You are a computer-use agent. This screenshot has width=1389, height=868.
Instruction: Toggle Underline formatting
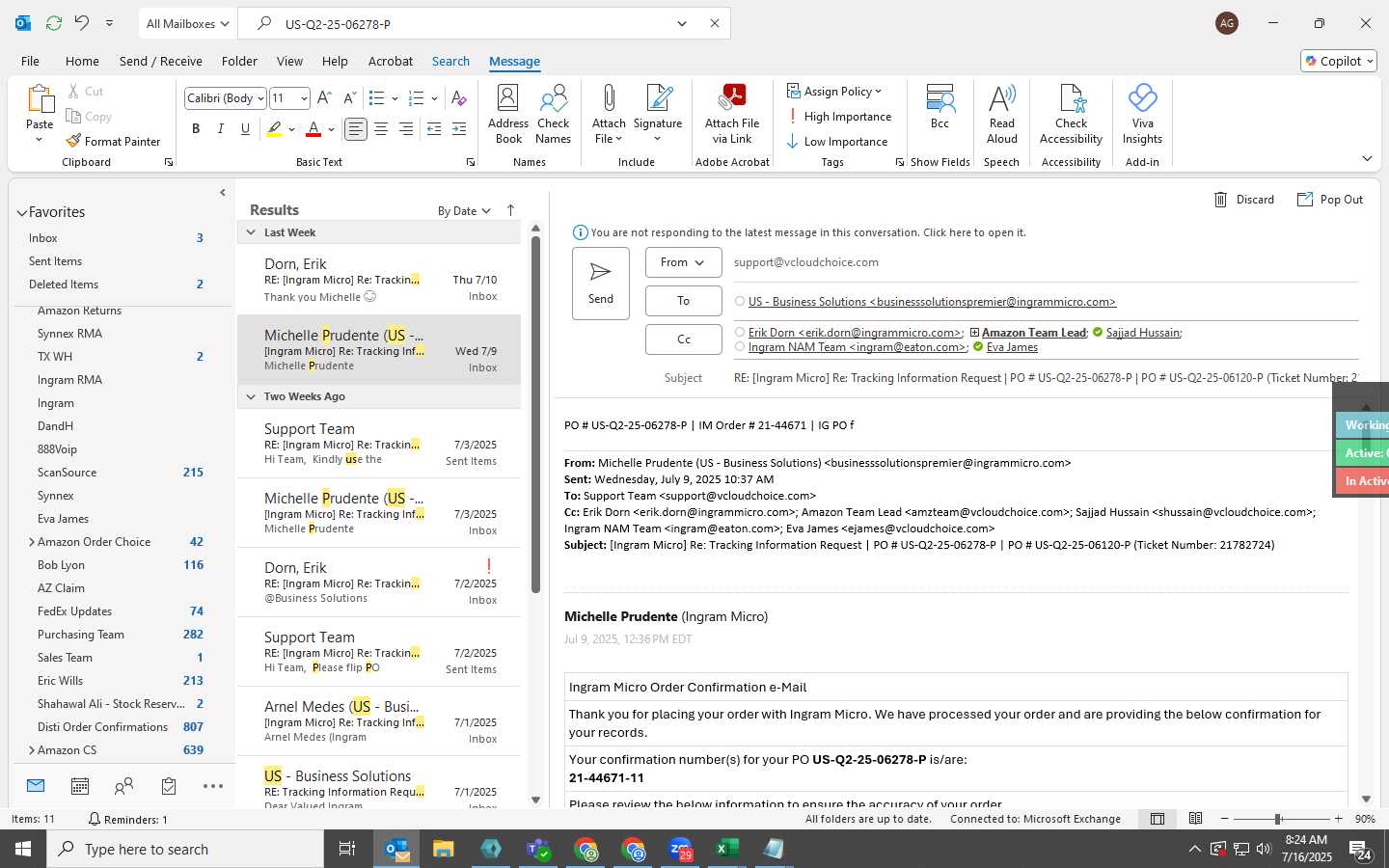(x=245, y=129)
